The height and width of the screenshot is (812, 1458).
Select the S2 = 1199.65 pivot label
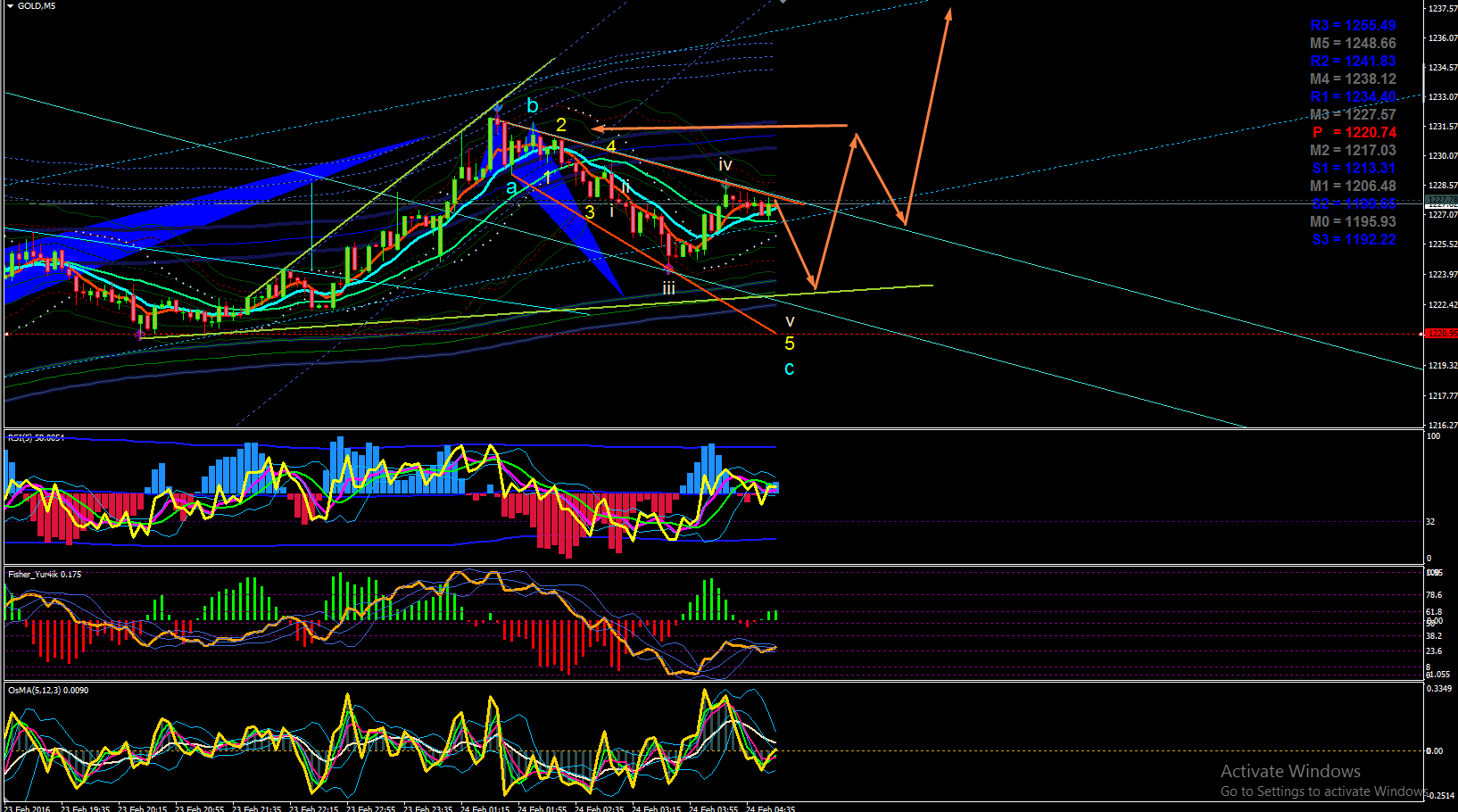(x=1354, y=204)
